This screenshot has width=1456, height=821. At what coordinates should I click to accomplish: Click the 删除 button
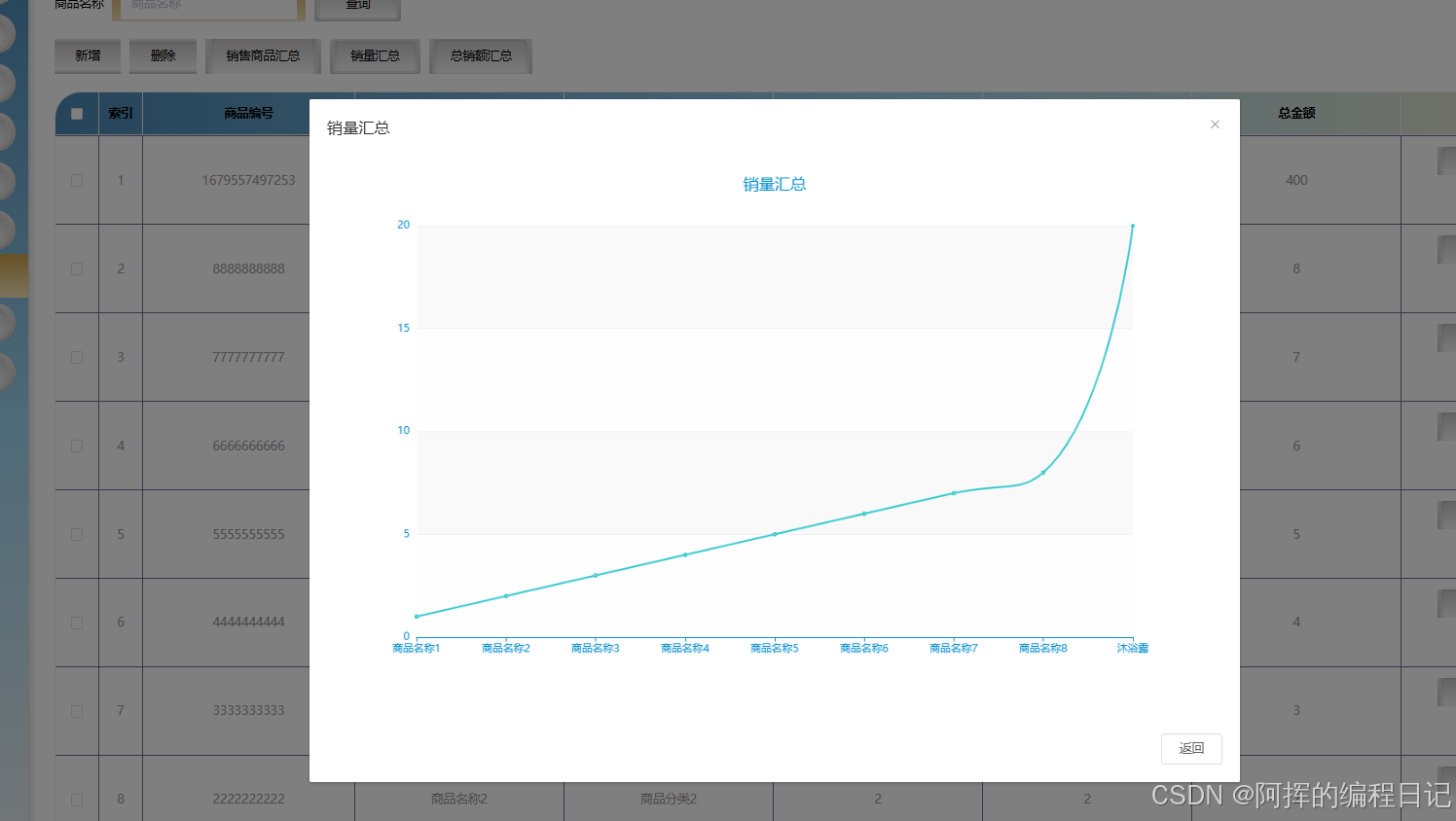tap(163, 55)
